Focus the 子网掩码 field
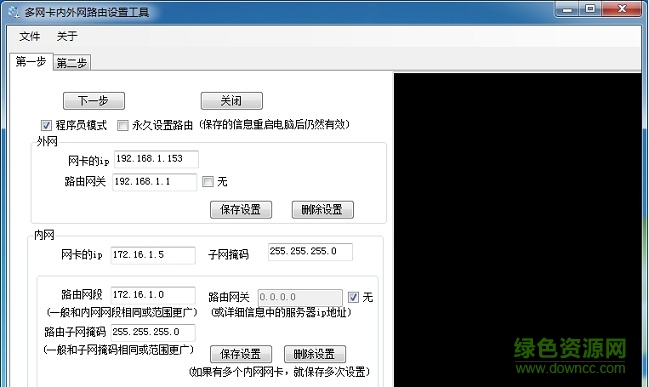This screenshot has height=387, width=649. (x=310, y=252)
